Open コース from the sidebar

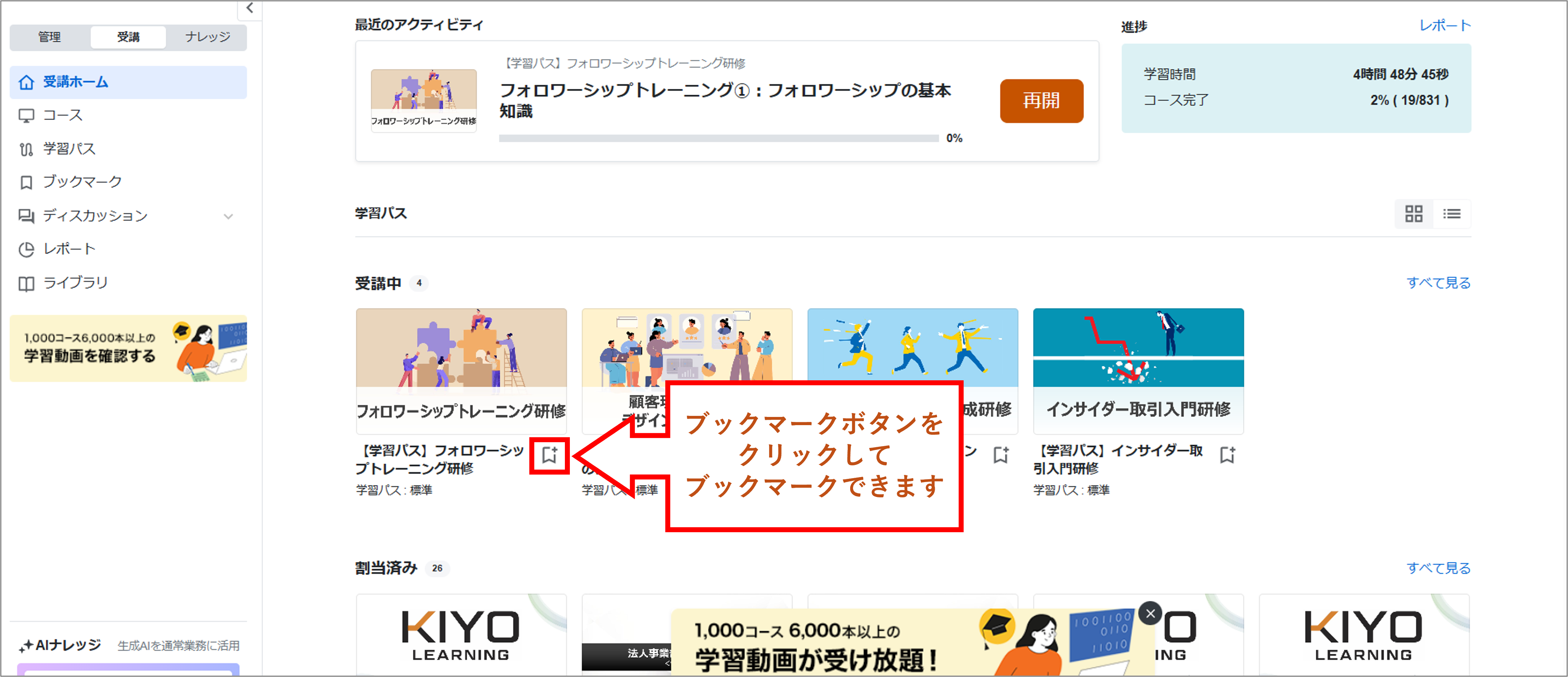(63, 116)
